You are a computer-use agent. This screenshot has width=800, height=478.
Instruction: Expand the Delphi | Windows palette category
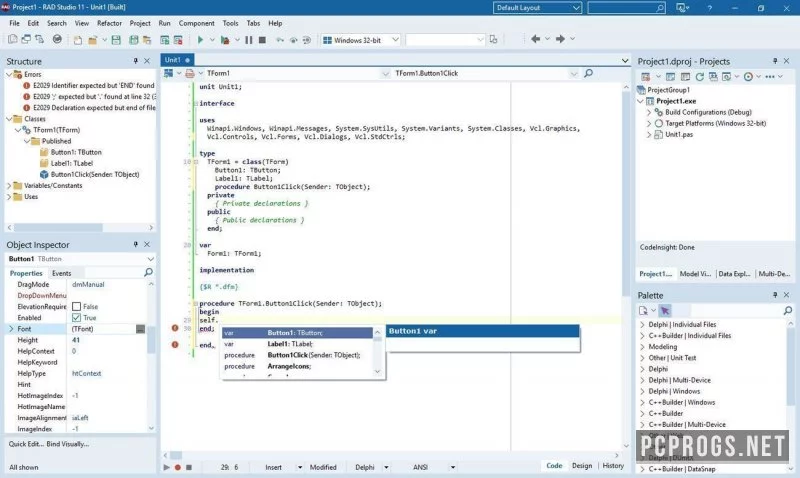(x=642, y=391)
